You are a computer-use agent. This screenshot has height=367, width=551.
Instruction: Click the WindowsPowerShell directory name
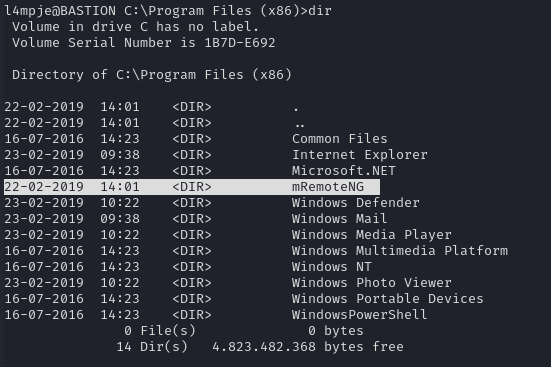pos(359,315)
